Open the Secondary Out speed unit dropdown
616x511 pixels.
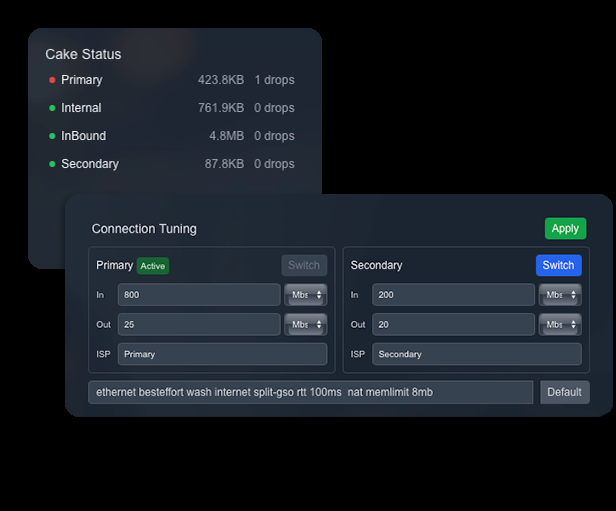tap(560, 324)
